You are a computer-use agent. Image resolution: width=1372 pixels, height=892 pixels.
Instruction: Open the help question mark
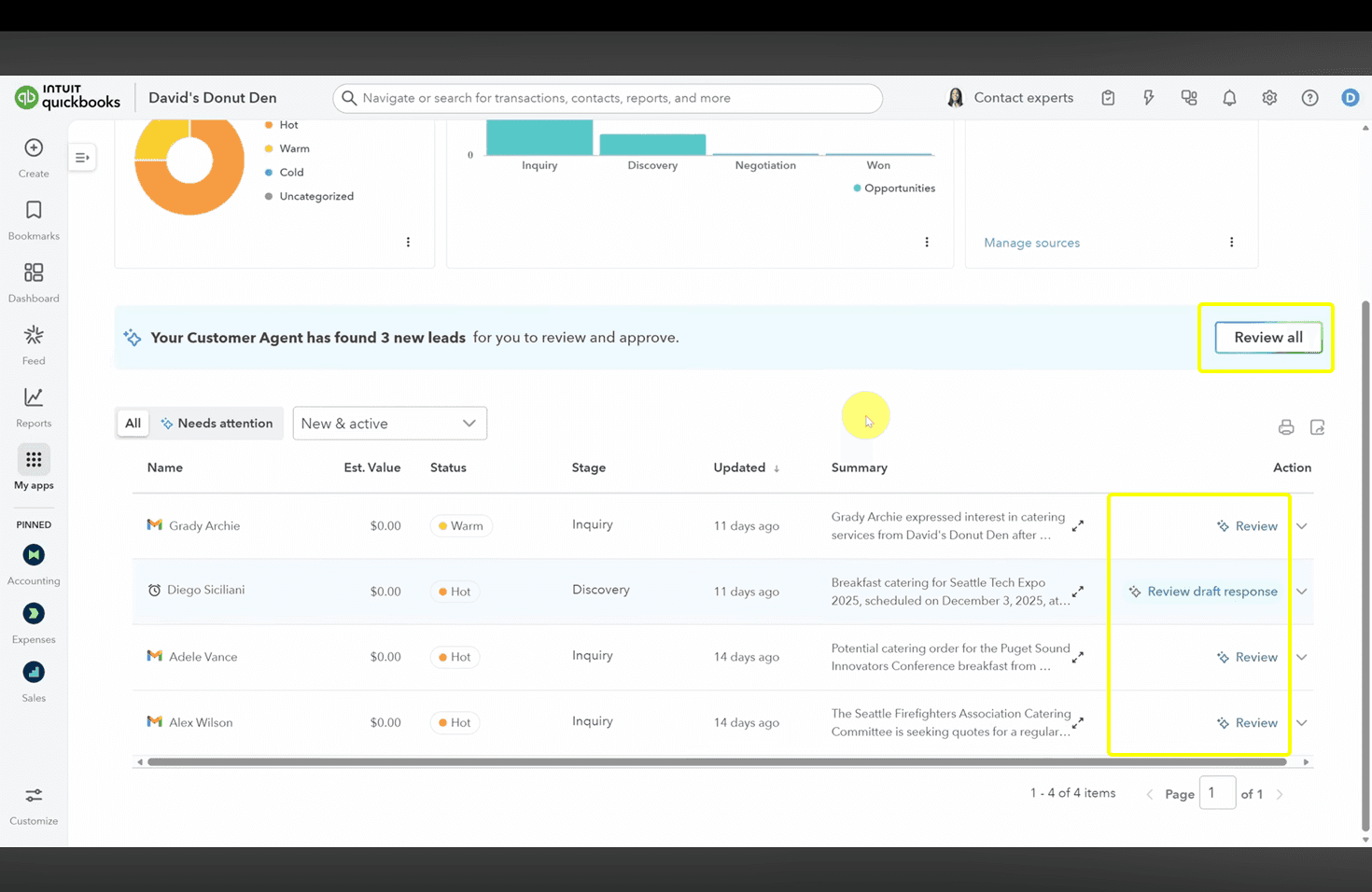point(1310,98)
